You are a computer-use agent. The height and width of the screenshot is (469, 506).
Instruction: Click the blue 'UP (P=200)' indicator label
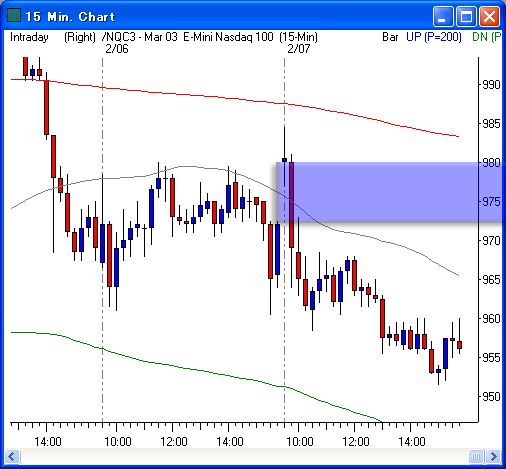(434, 37)
